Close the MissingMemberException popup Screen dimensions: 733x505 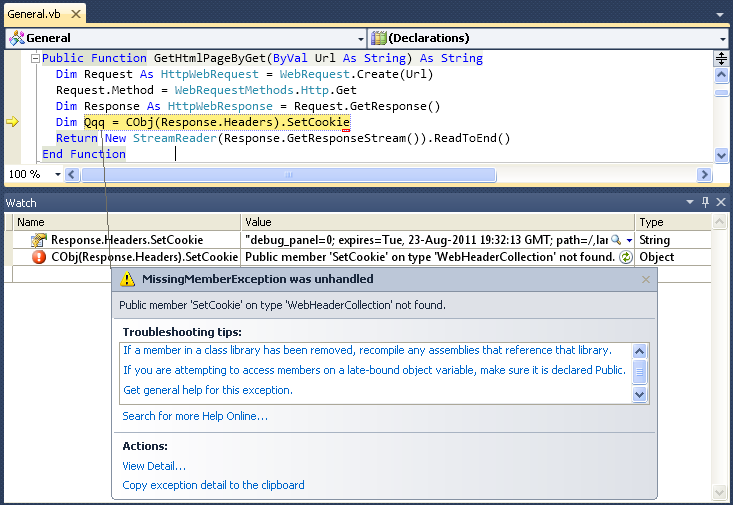(x=645, y=280)
